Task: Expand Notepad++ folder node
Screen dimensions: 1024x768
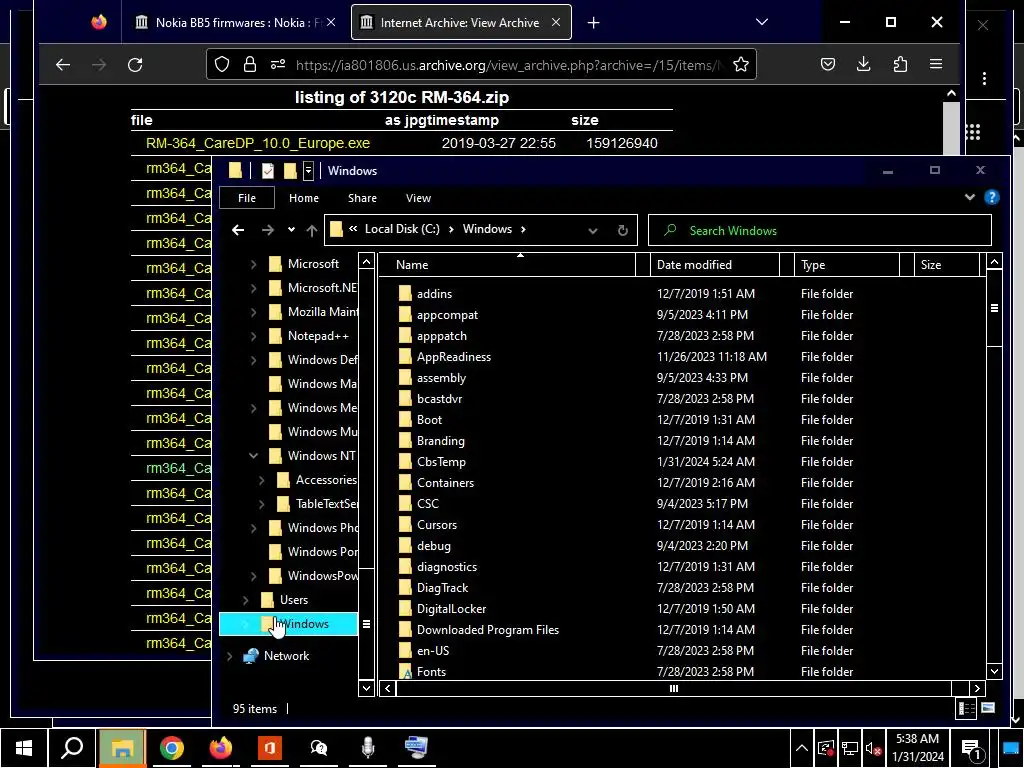Action: (x=253, y=336)
